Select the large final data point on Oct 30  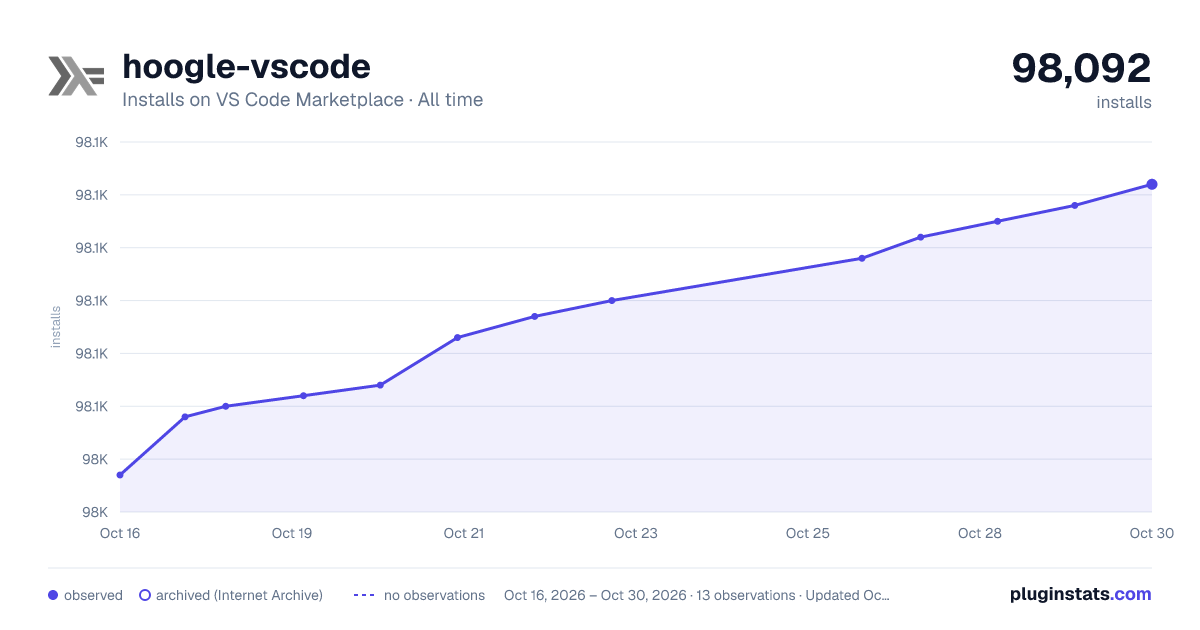click(x=1152, y=184)
